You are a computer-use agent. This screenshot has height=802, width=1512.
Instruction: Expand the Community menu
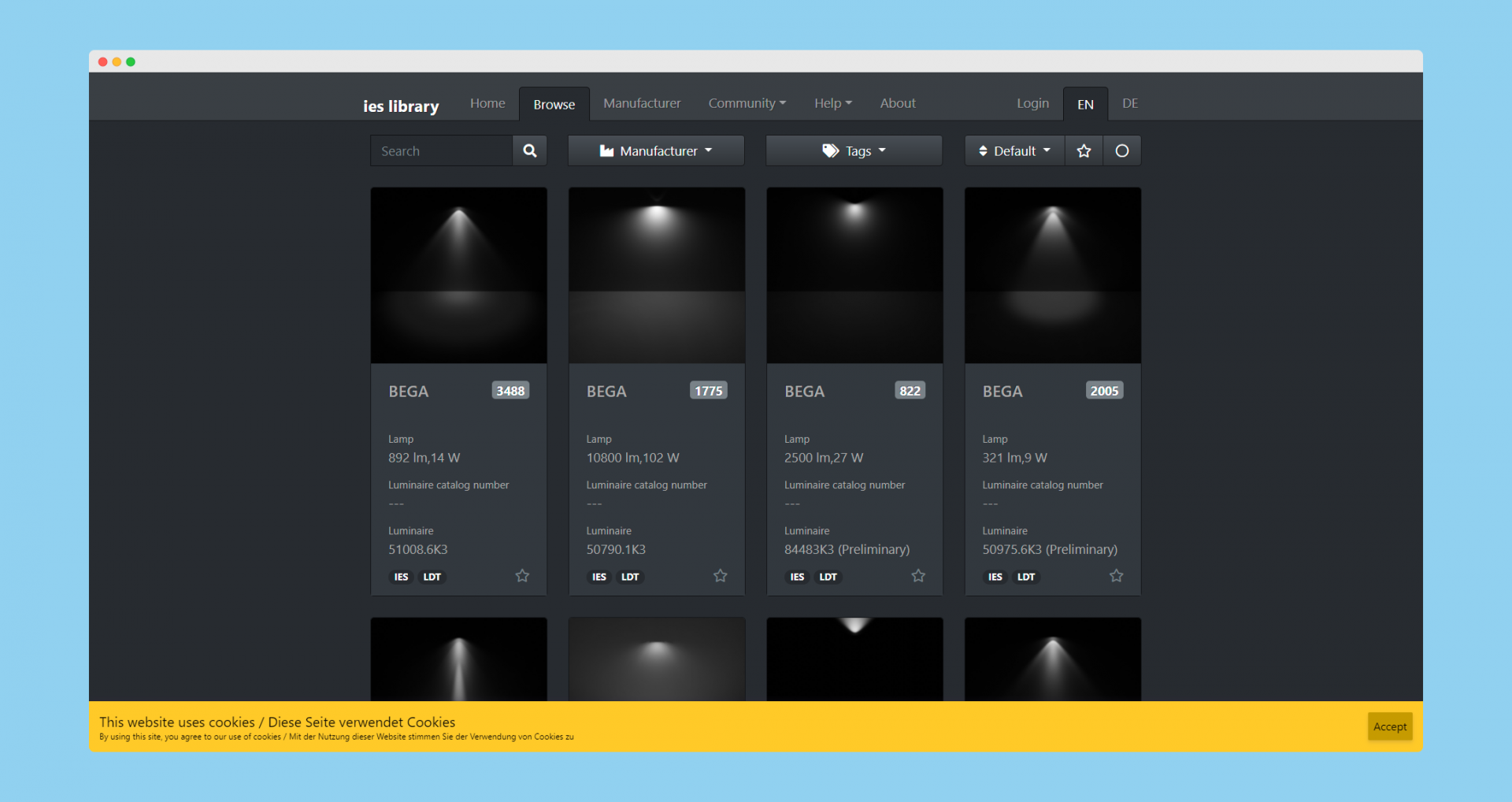coord(747,103)
